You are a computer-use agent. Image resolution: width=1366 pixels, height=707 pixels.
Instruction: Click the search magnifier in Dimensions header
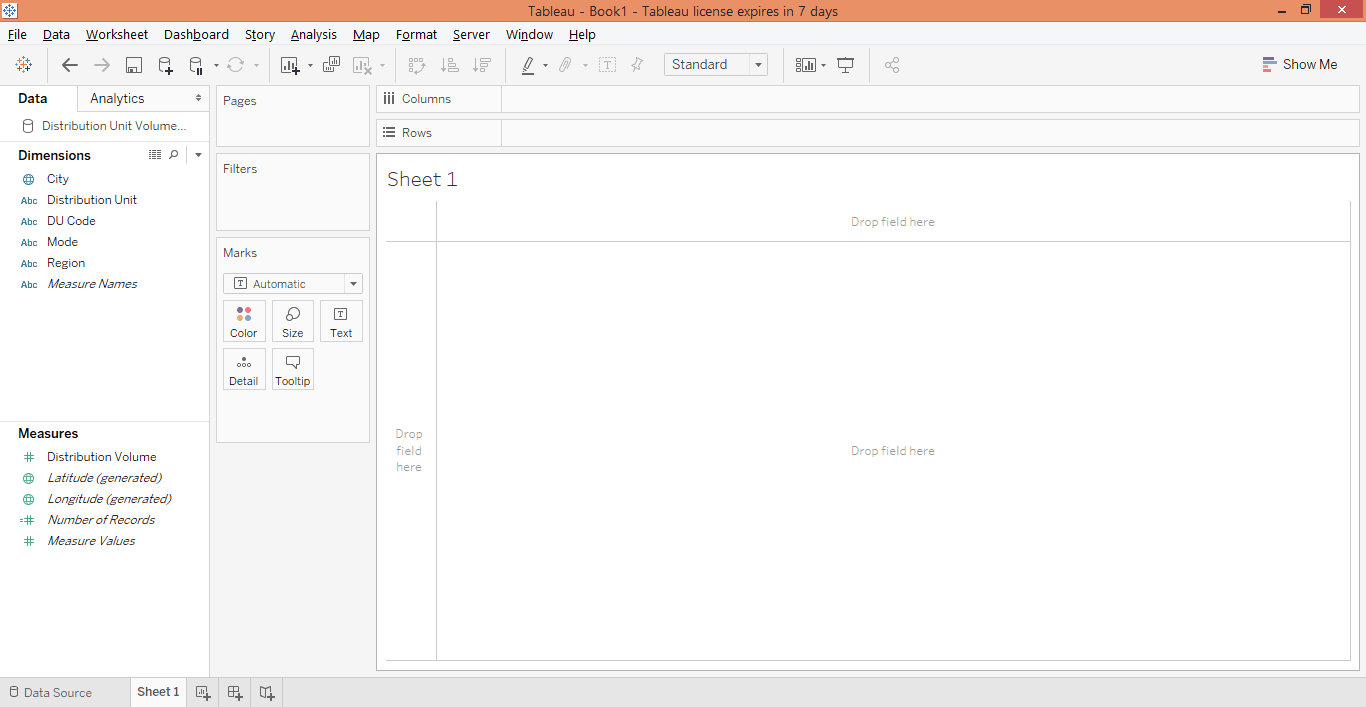(173, 155)
